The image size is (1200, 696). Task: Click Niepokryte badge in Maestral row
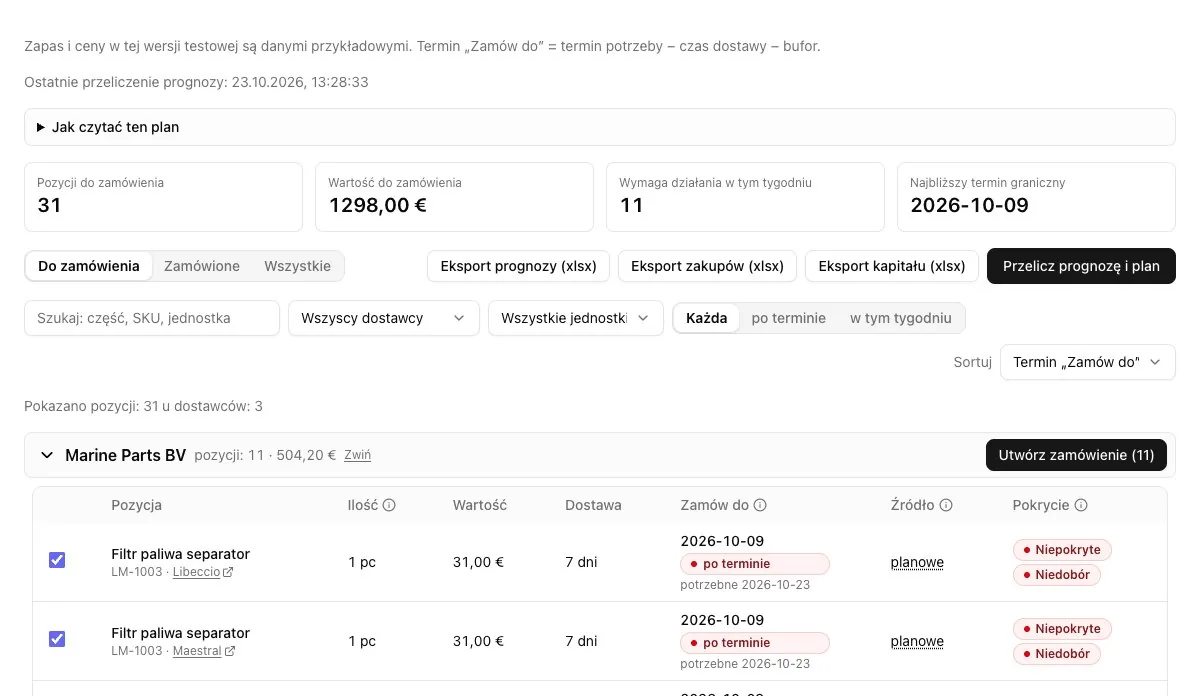(1062, 629)
